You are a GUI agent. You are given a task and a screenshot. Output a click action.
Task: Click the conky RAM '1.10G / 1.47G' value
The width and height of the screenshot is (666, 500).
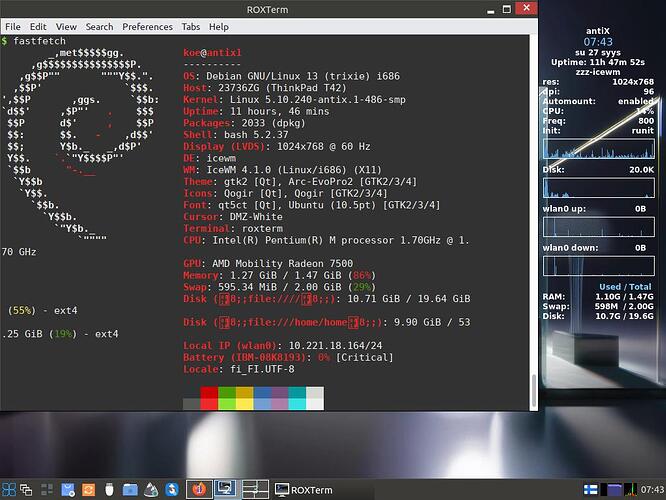pos(624,297)
